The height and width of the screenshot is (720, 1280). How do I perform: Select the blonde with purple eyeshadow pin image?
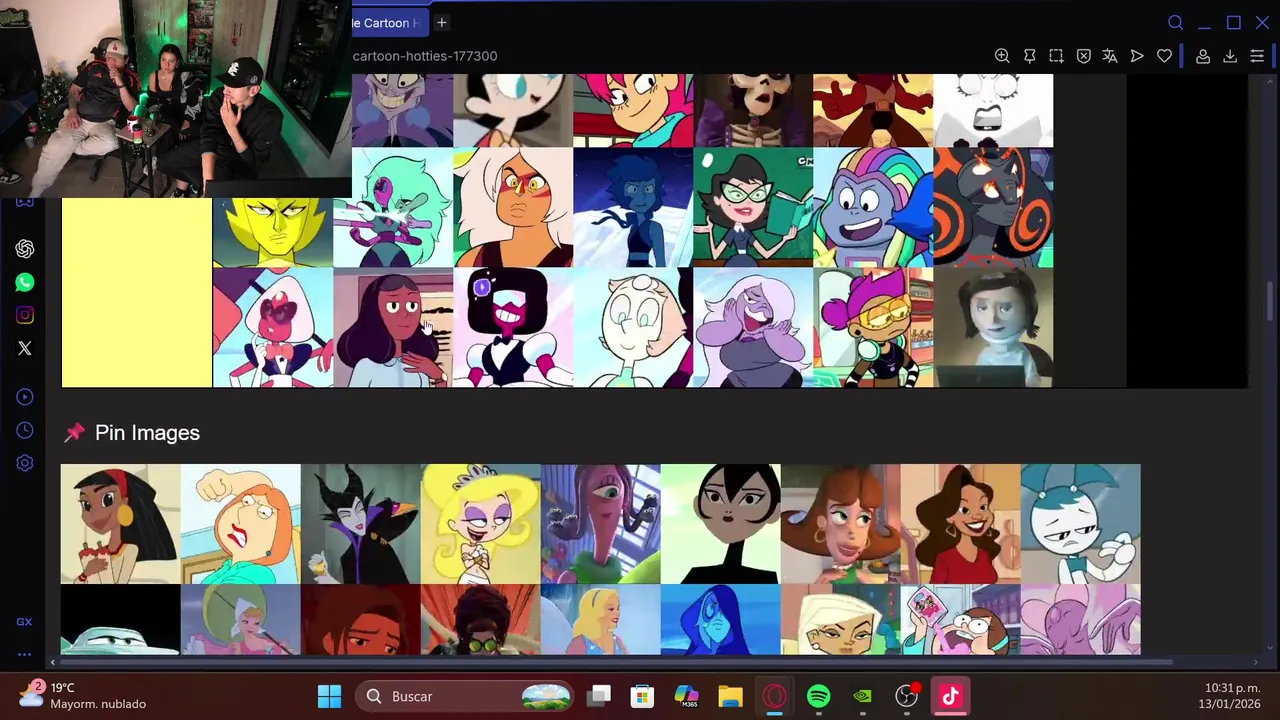click(x=481, y=524)
